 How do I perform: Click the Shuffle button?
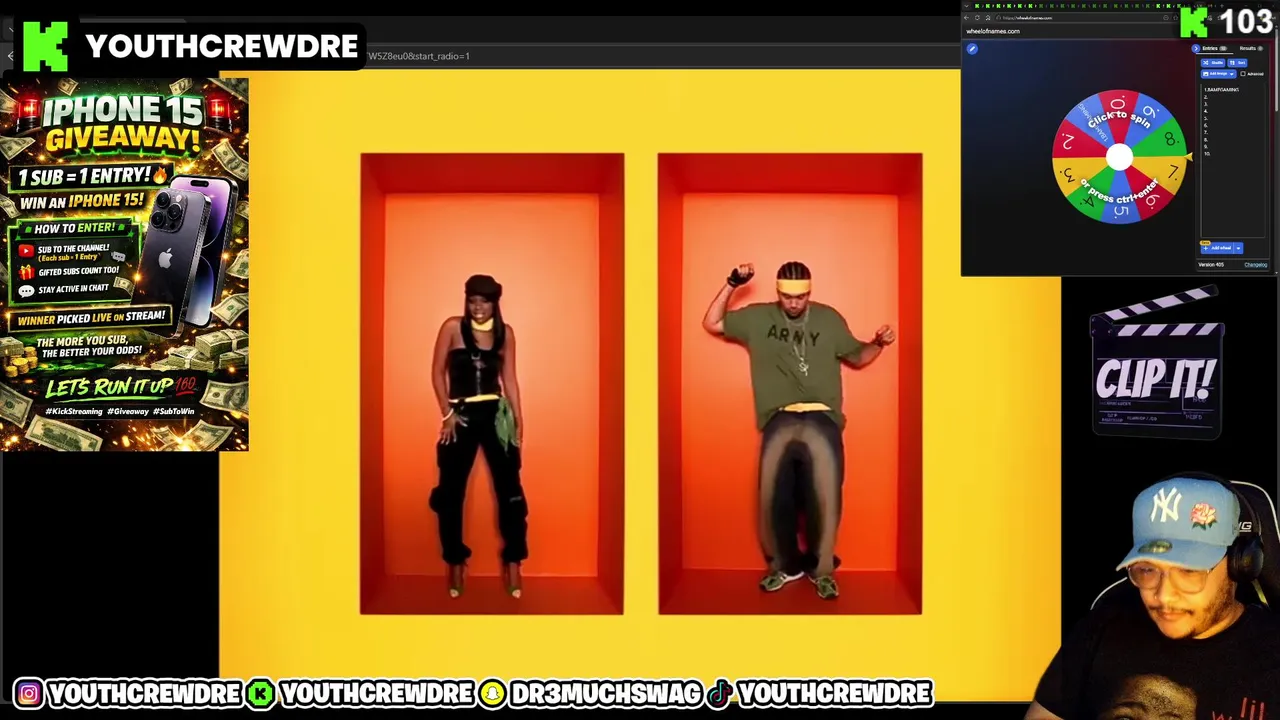pyautogui.click(x=1213, y=63)
